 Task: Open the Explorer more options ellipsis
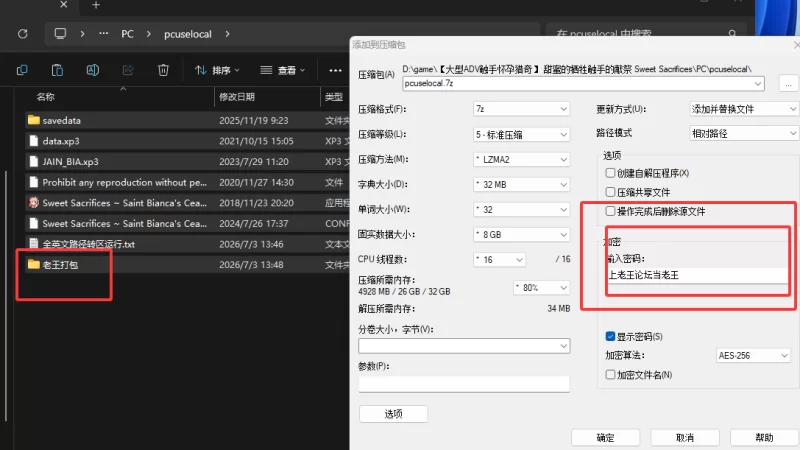click(335, 70)
